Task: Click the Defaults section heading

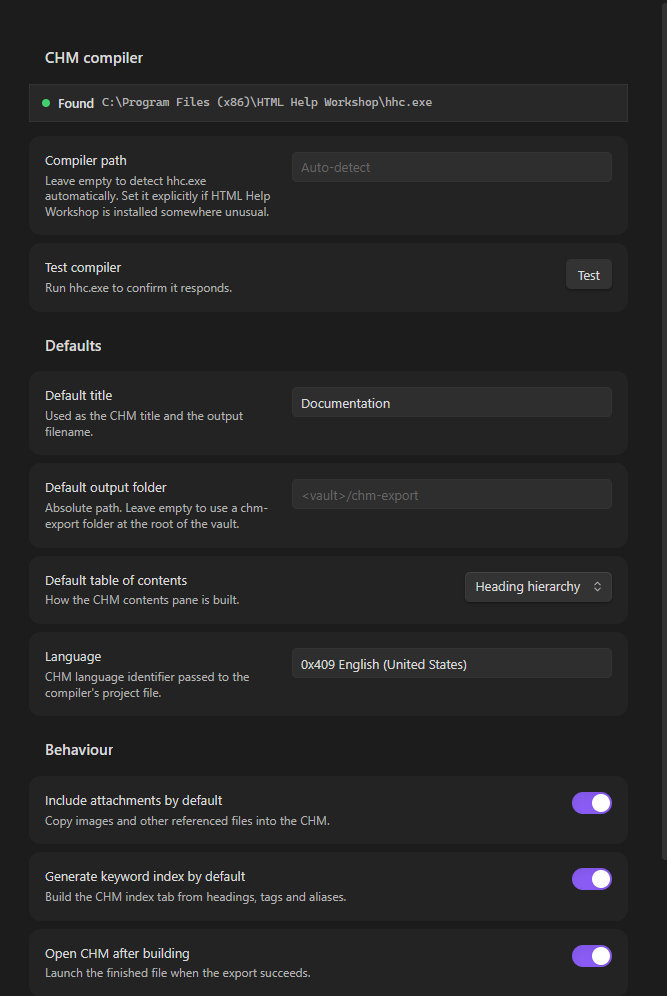Action: (73, 346)
